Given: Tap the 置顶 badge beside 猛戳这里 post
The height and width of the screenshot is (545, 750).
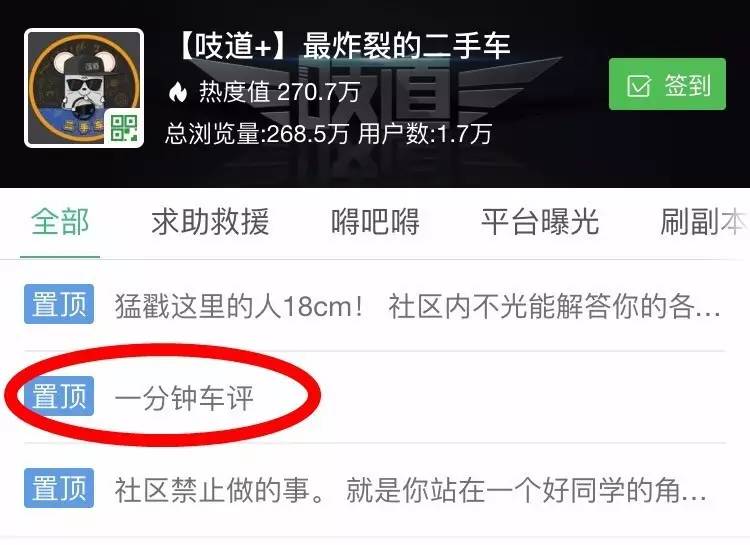Looking at the screenshot, I should (59, 304).
